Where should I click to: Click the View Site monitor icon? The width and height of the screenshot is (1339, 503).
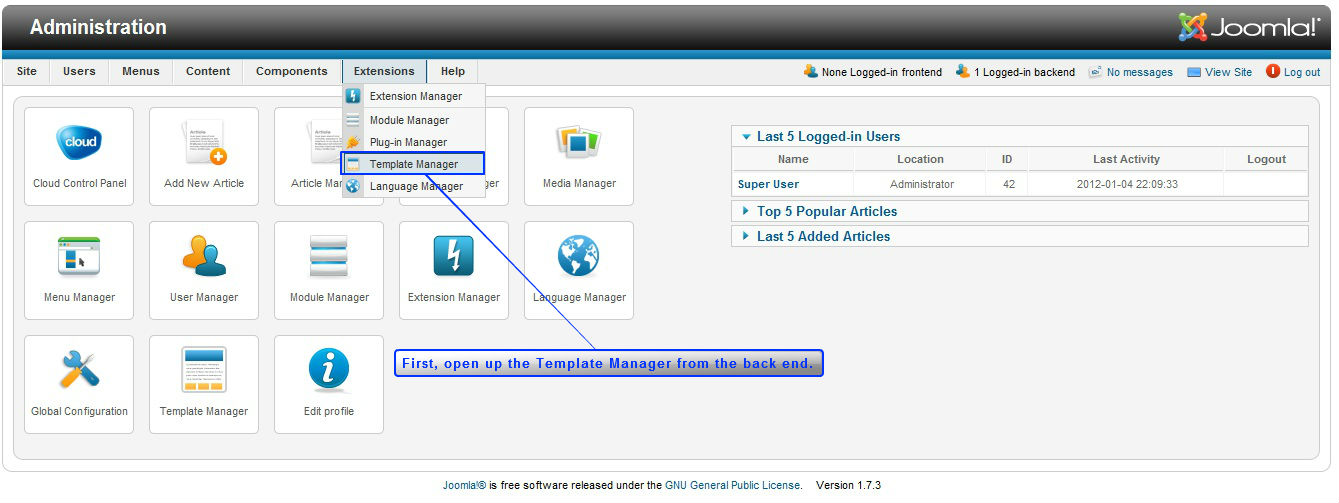[x=1194, y=72]
